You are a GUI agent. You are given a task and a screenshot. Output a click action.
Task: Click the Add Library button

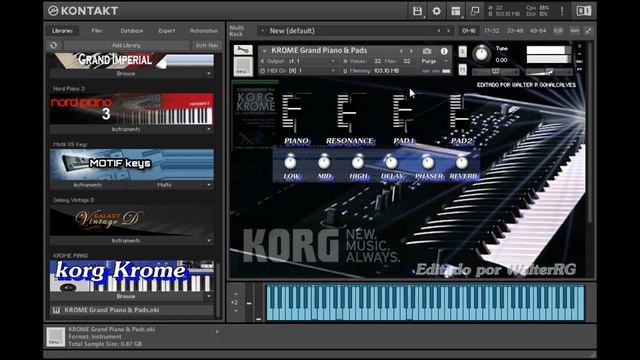point(126,45)
